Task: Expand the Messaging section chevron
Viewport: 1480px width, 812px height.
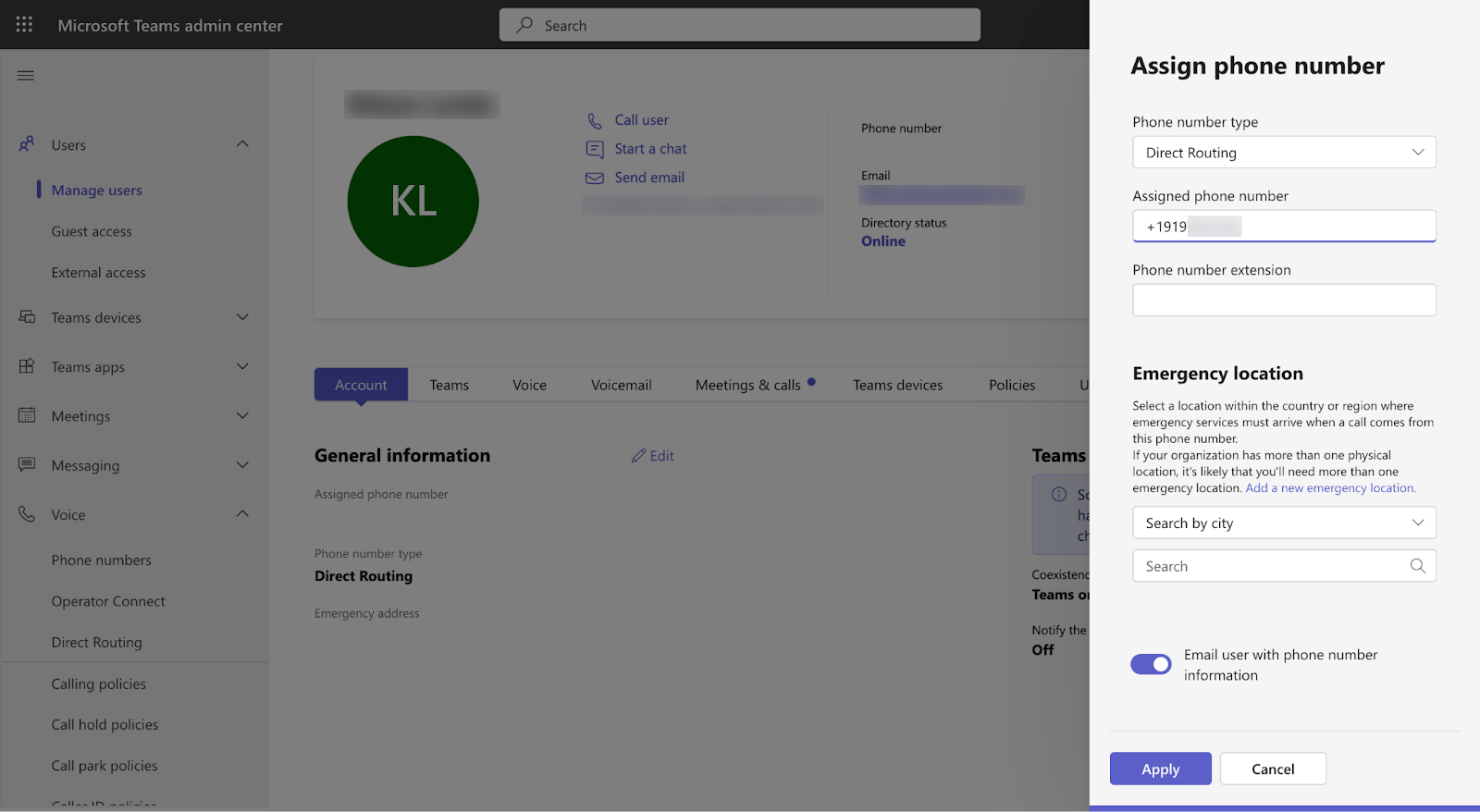Action: pyautogui.click(x=242, y=465)
